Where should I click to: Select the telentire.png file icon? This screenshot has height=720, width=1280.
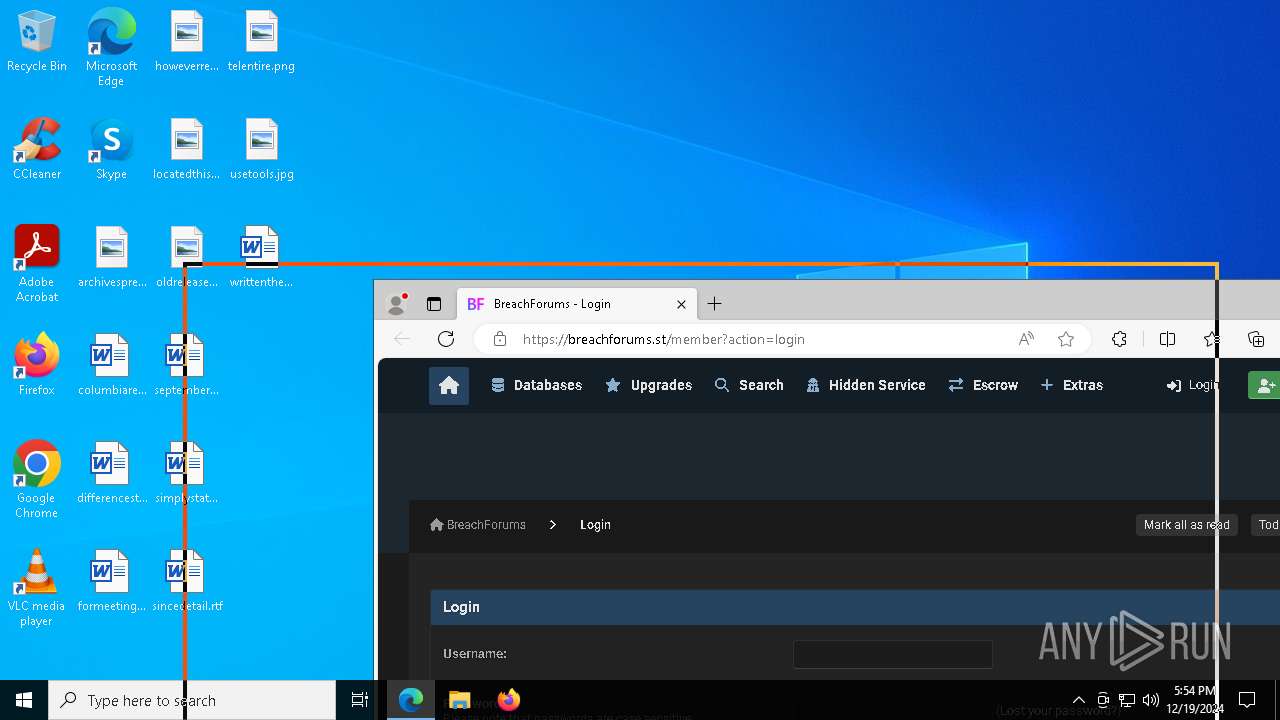click(x=261, y=41)
